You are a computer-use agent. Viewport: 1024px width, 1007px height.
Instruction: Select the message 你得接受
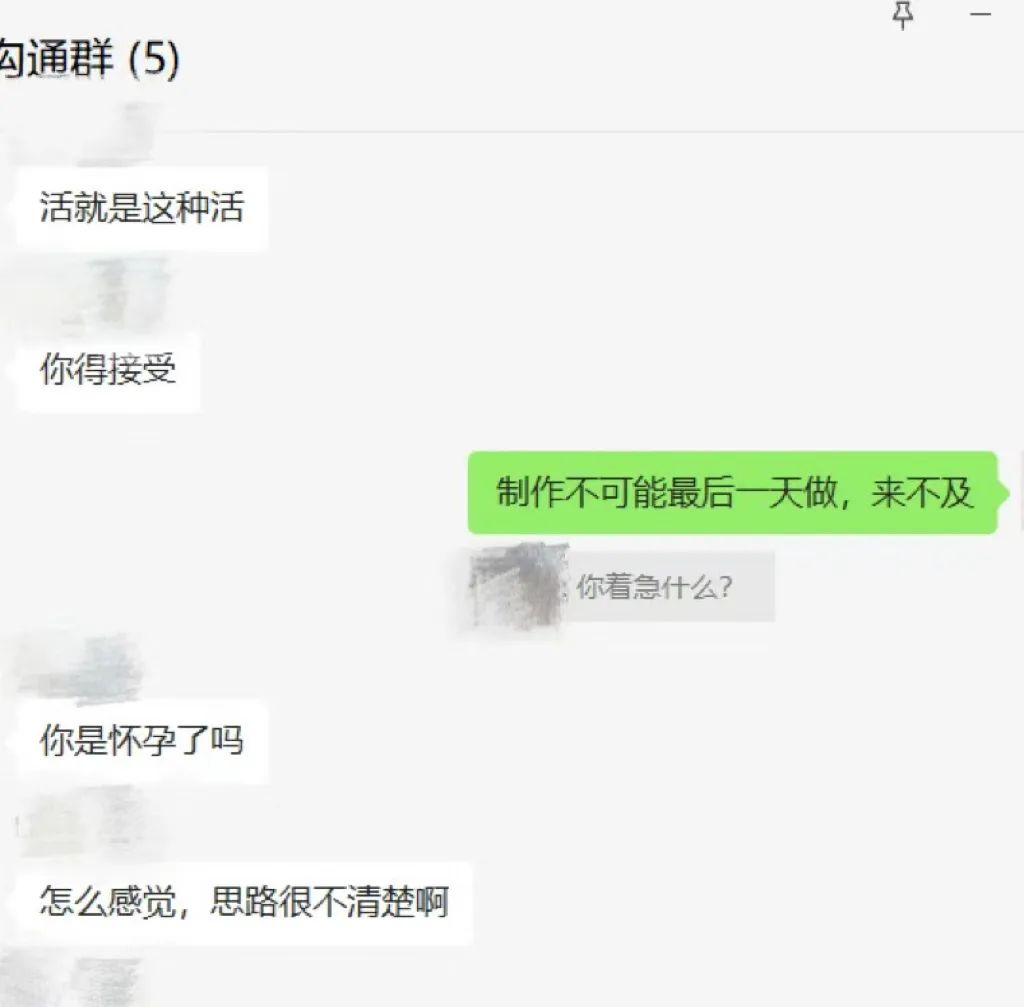[108, 370]
